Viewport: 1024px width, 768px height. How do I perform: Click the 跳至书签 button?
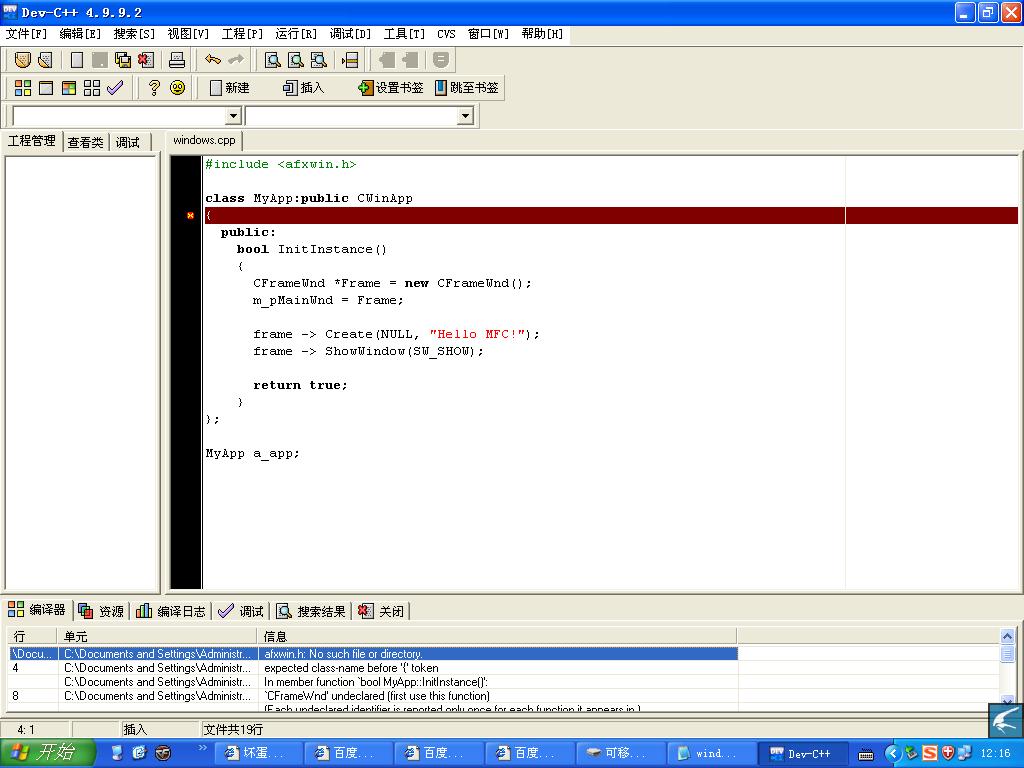(466, 88)
